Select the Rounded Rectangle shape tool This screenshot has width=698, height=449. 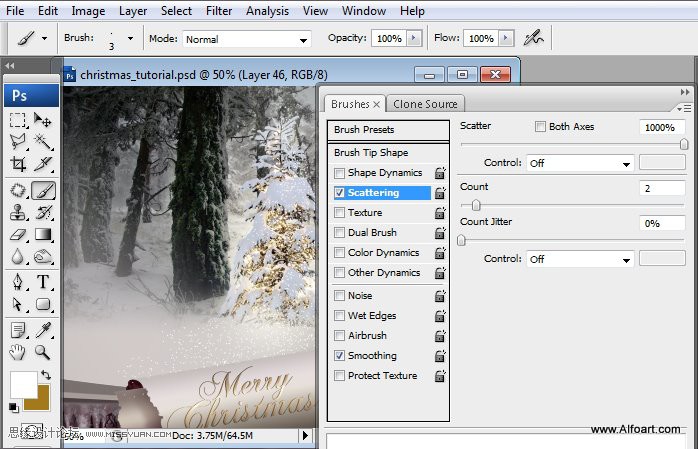click(x=43, y=304)
